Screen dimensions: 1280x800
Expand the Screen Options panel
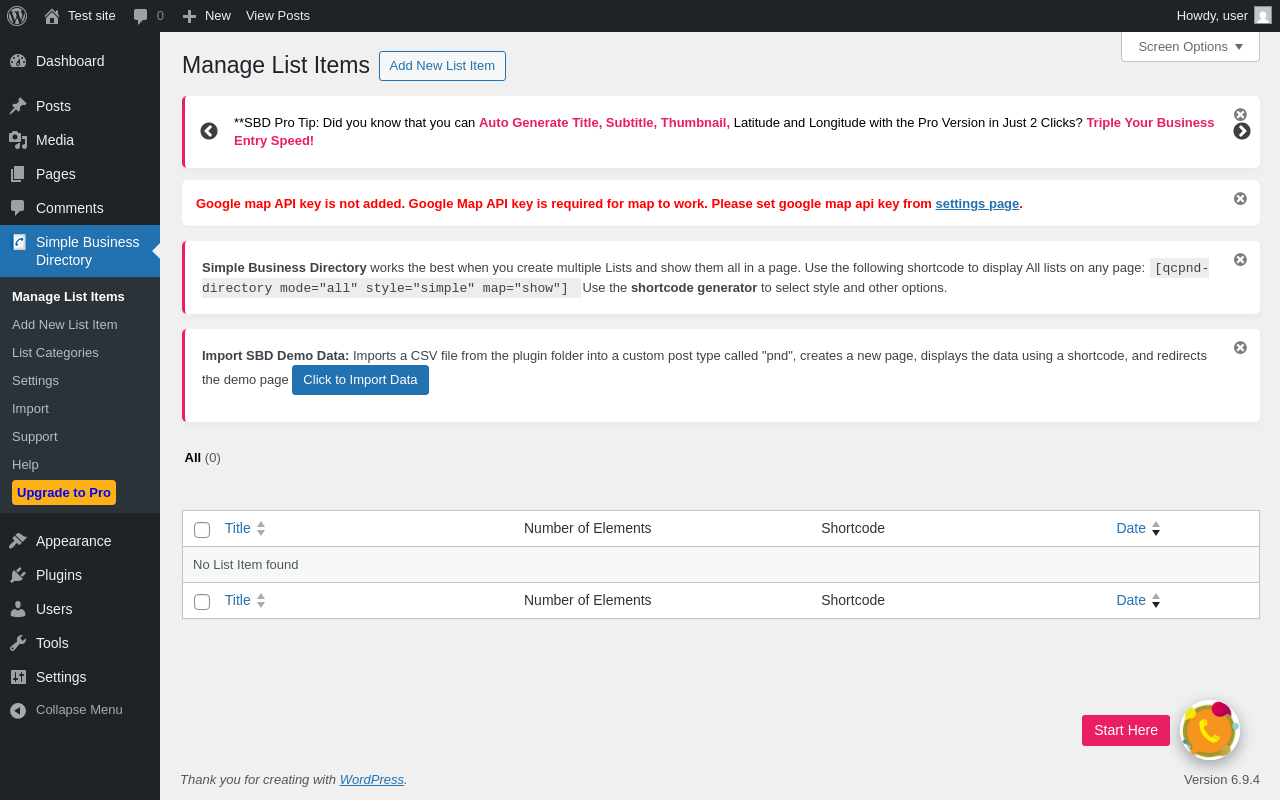tap(1190, 47)
